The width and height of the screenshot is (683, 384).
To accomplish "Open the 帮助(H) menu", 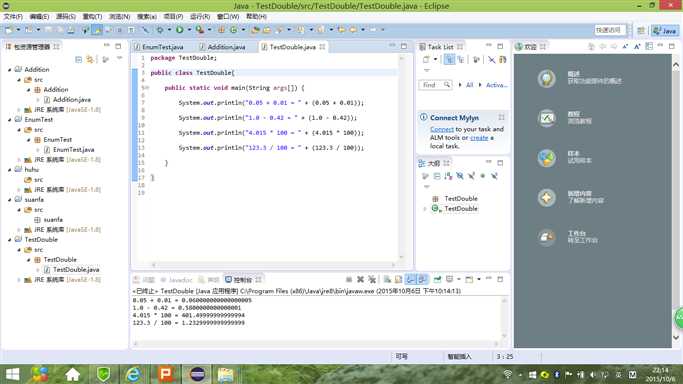I will click(256, 17).
